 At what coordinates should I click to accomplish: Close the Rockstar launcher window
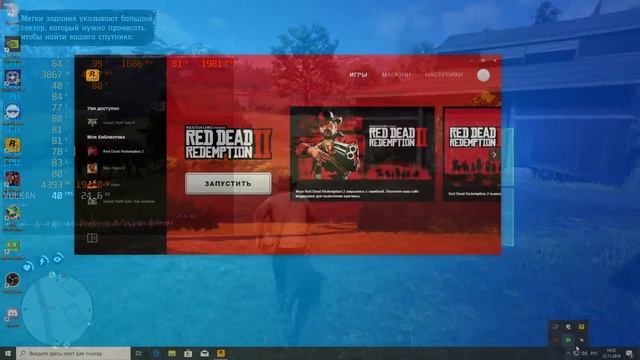(x=495, y=60)
